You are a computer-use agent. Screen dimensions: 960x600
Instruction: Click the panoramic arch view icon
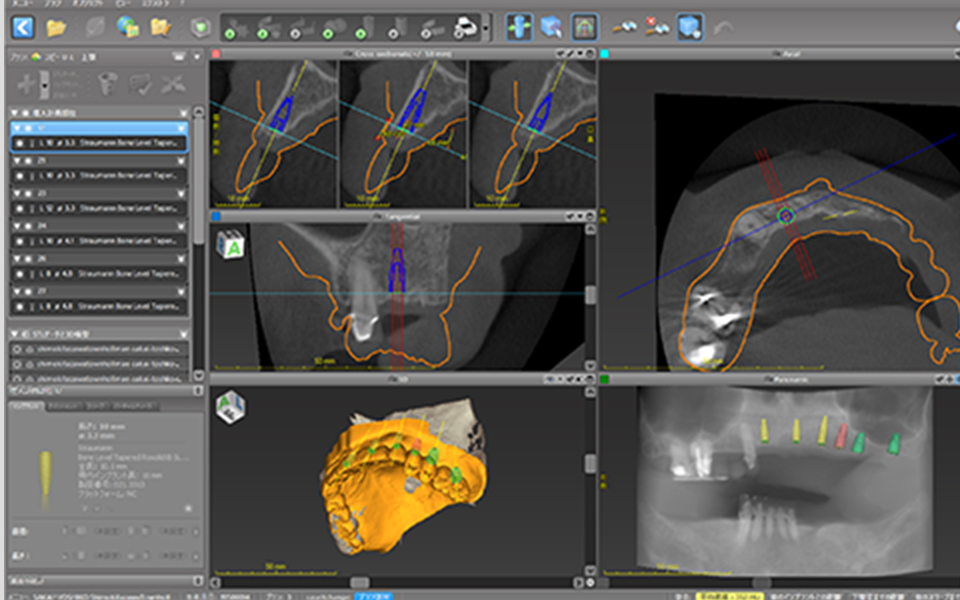pyautogui.click(x=585, y=27)
